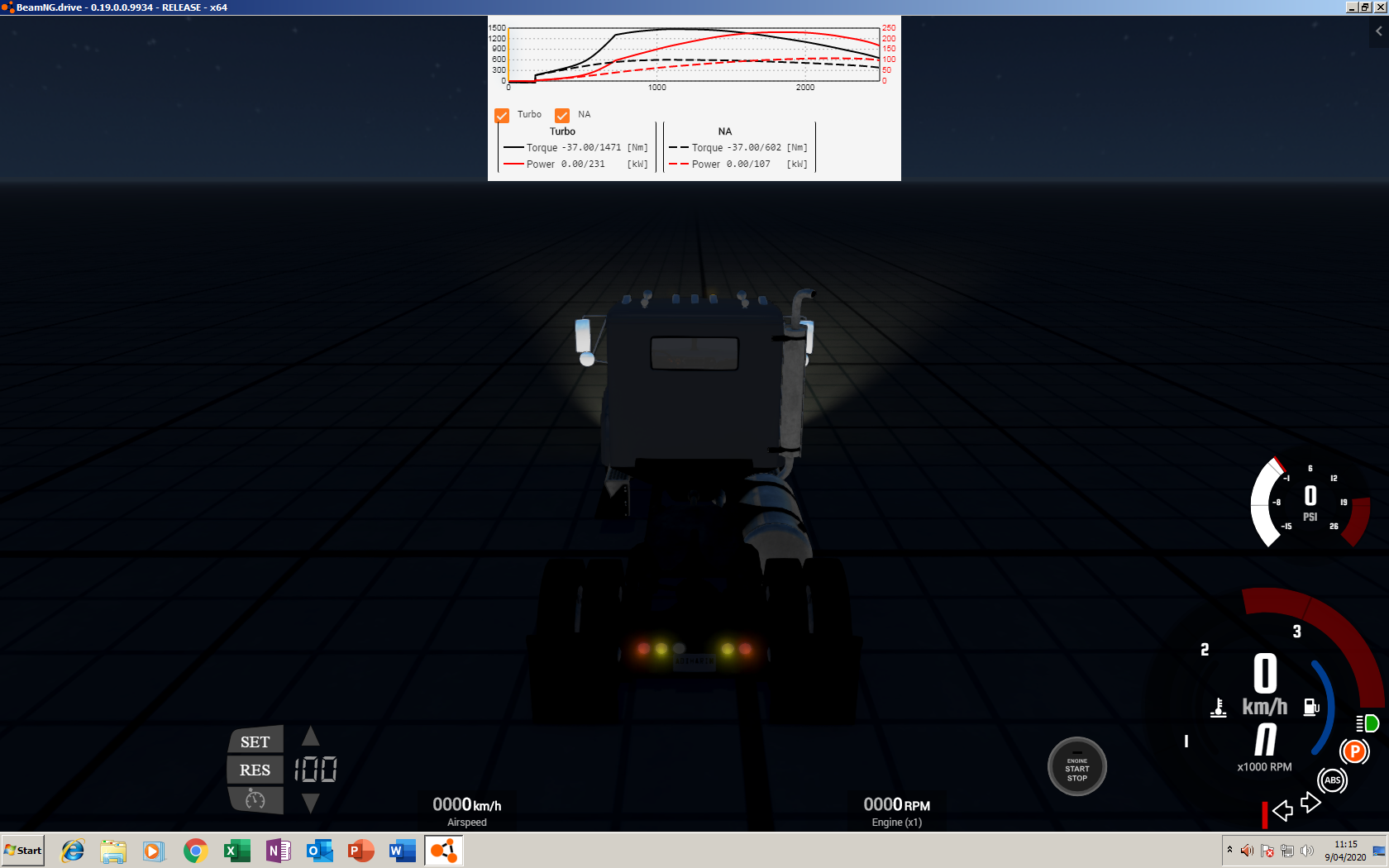Screen dimensions: 1389x868
Task: Click NA Torque -37.00/602 legend entry
Action: point(738,148)
